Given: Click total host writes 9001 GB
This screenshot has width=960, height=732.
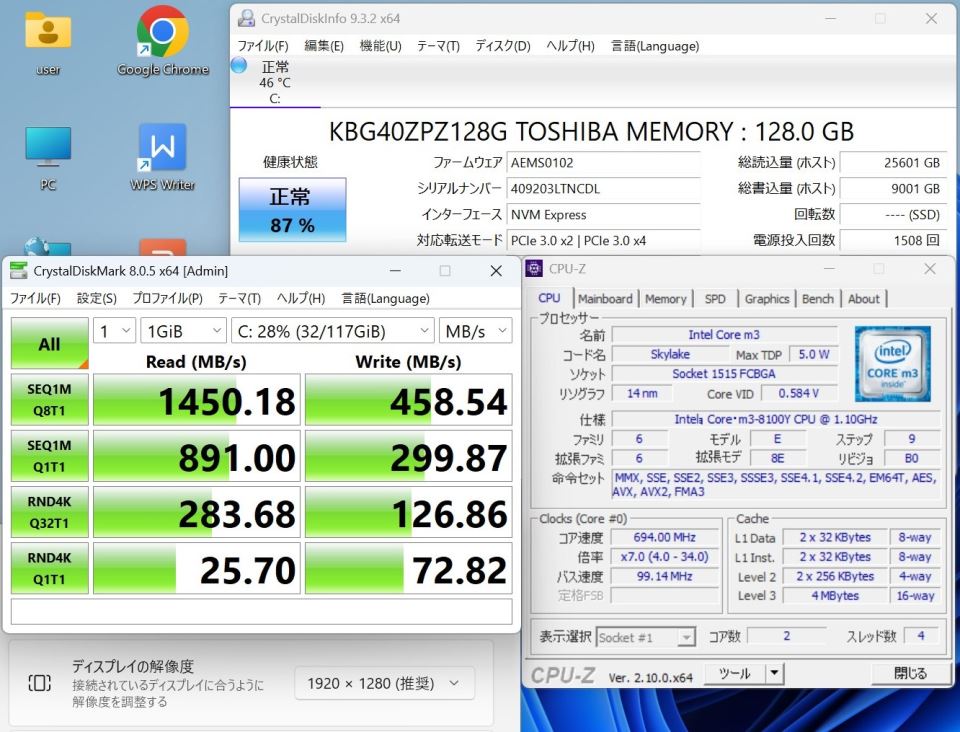Looking at the screenshot, I should point(893,189).
